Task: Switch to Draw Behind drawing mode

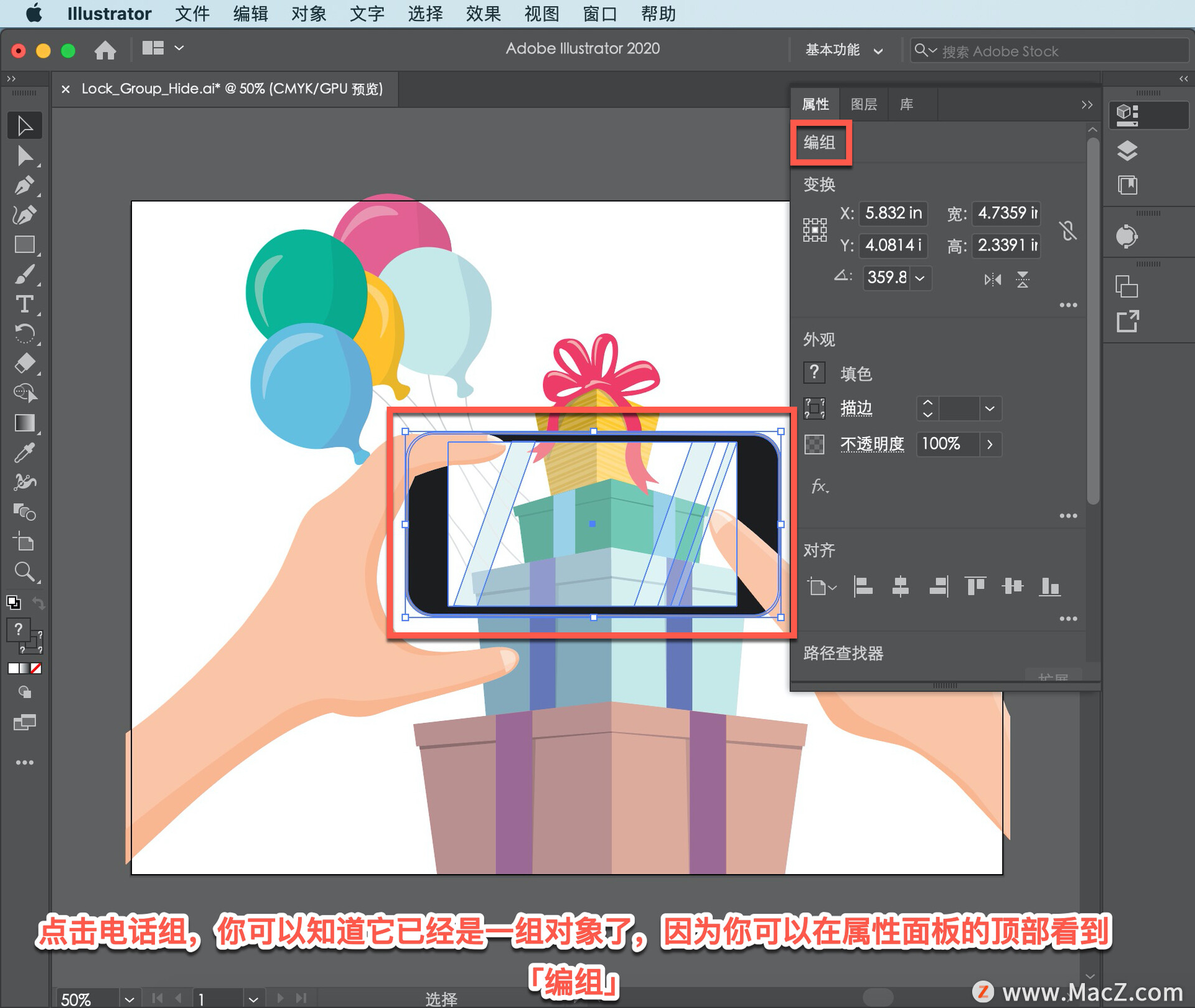Action: point(25,692)
